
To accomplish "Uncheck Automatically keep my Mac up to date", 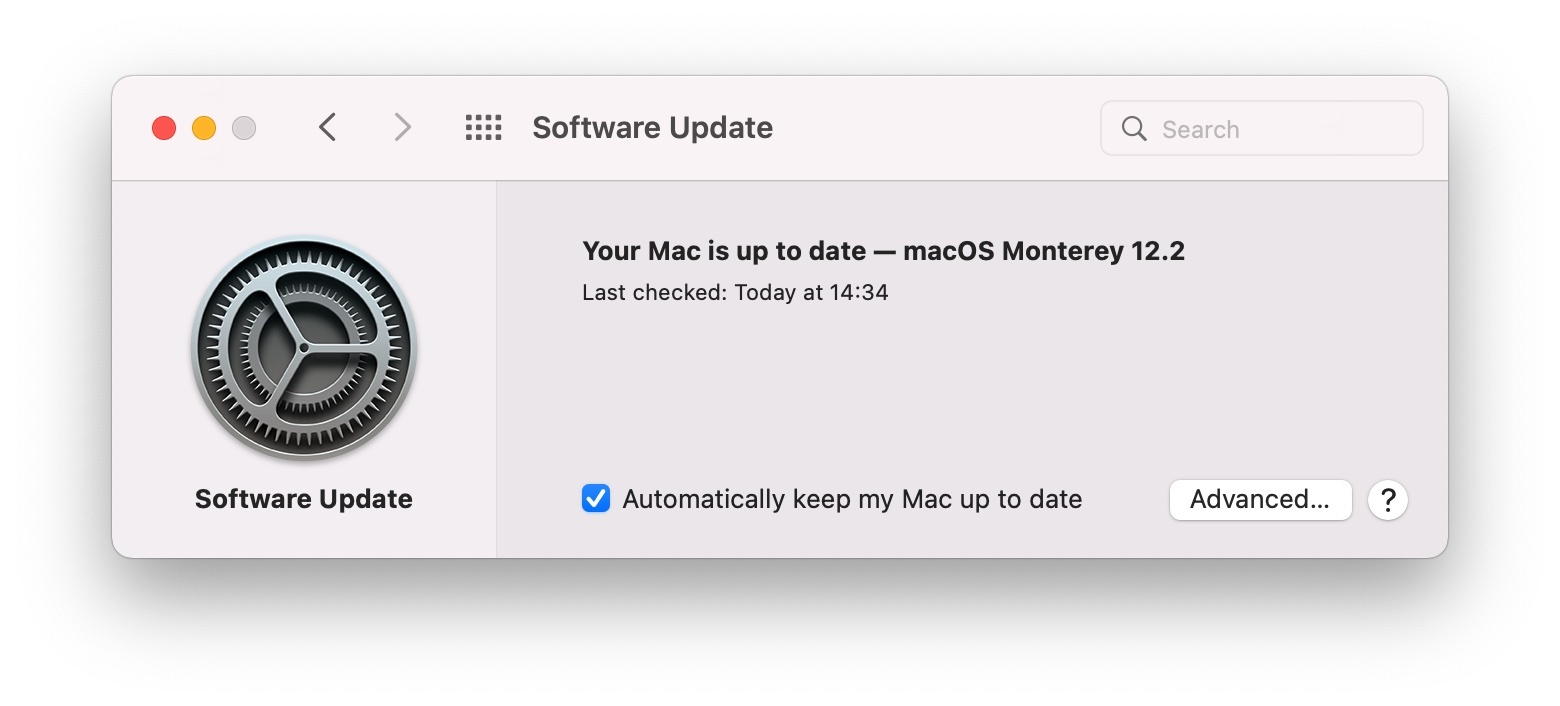I will point(596,498).
